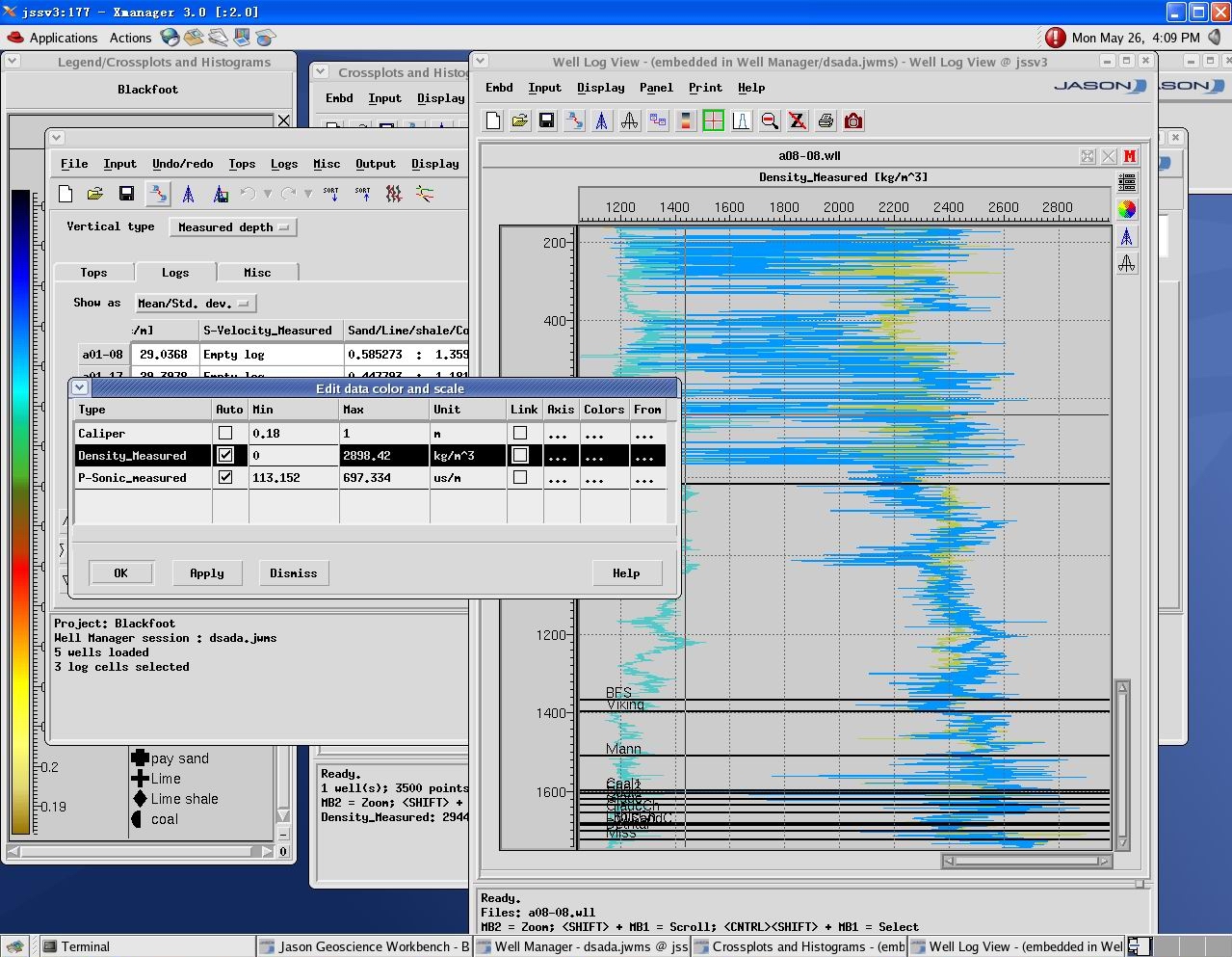Image resolution: width=1232 pixels, height=957 pixels.
Task: Open the Well Log View window menu arrow
Action: click(481, 61)
